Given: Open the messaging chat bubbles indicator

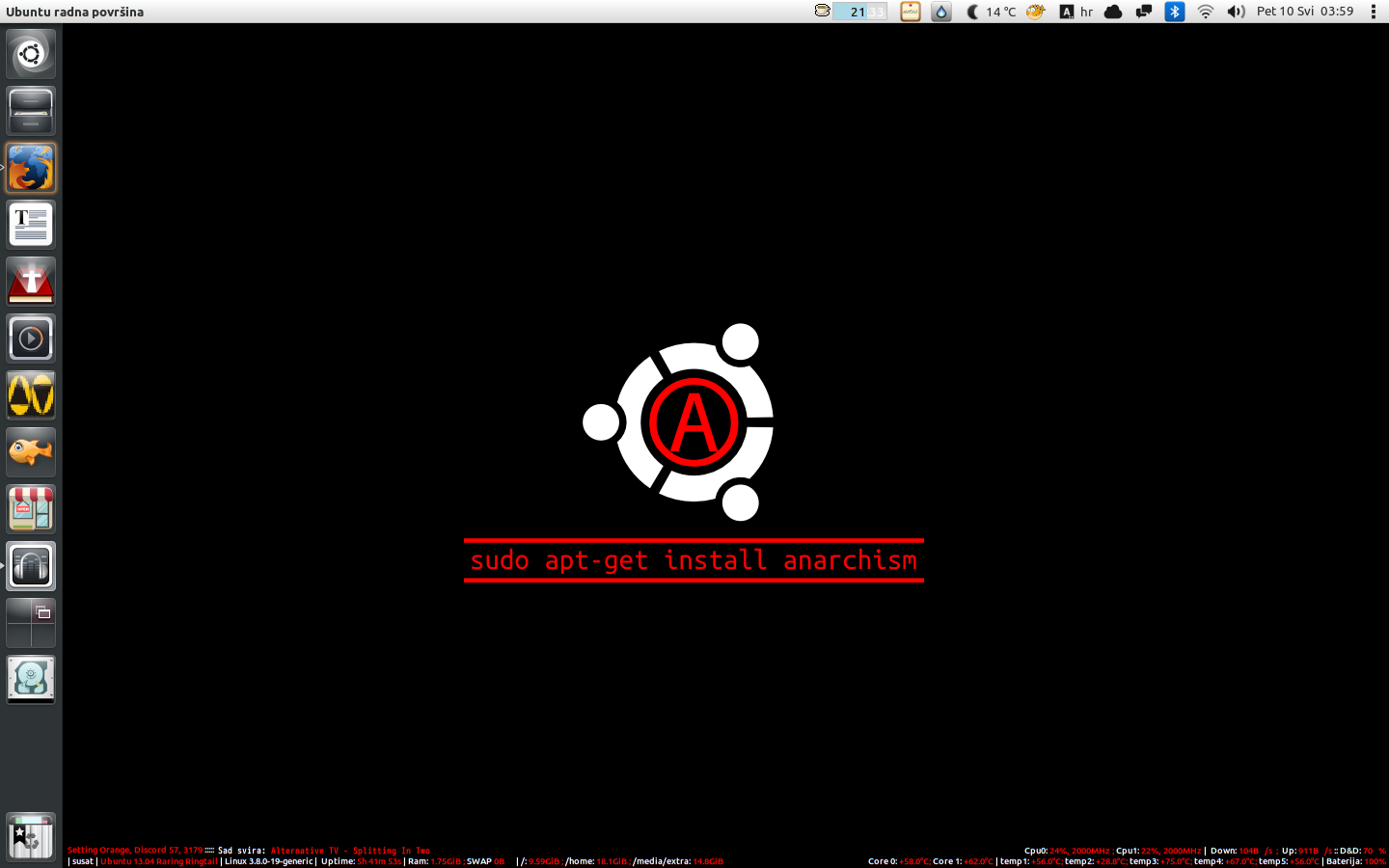Looking at the screenshot, I should click(x=1144, y=12).
